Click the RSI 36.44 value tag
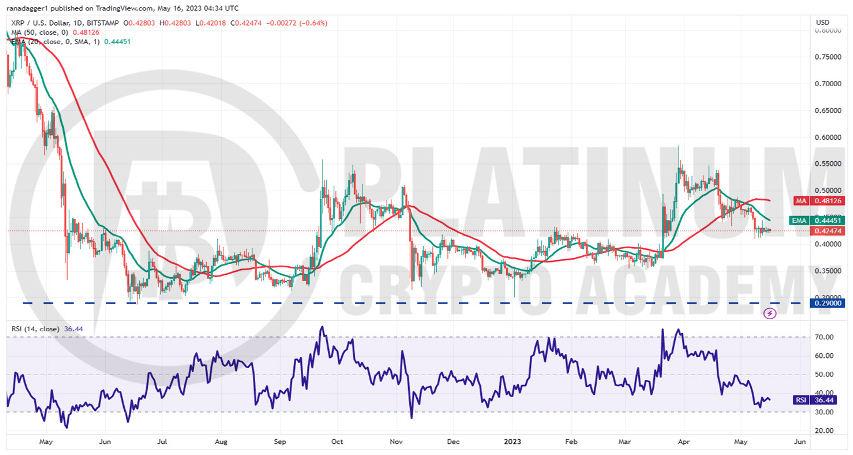 click(x=817, y=400)
